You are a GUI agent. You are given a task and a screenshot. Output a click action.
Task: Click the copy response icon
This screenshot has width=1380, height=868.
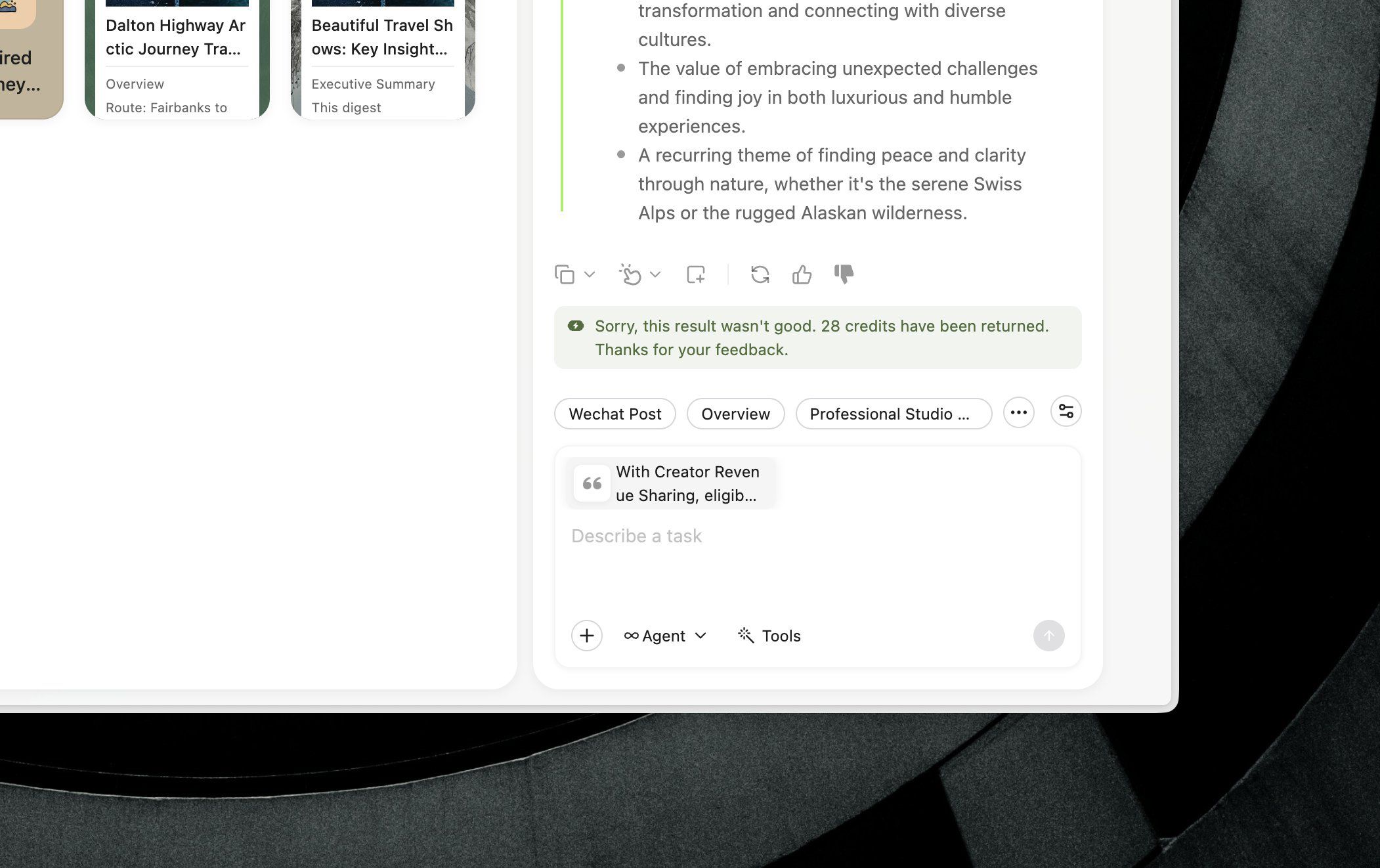coord(565,274)
